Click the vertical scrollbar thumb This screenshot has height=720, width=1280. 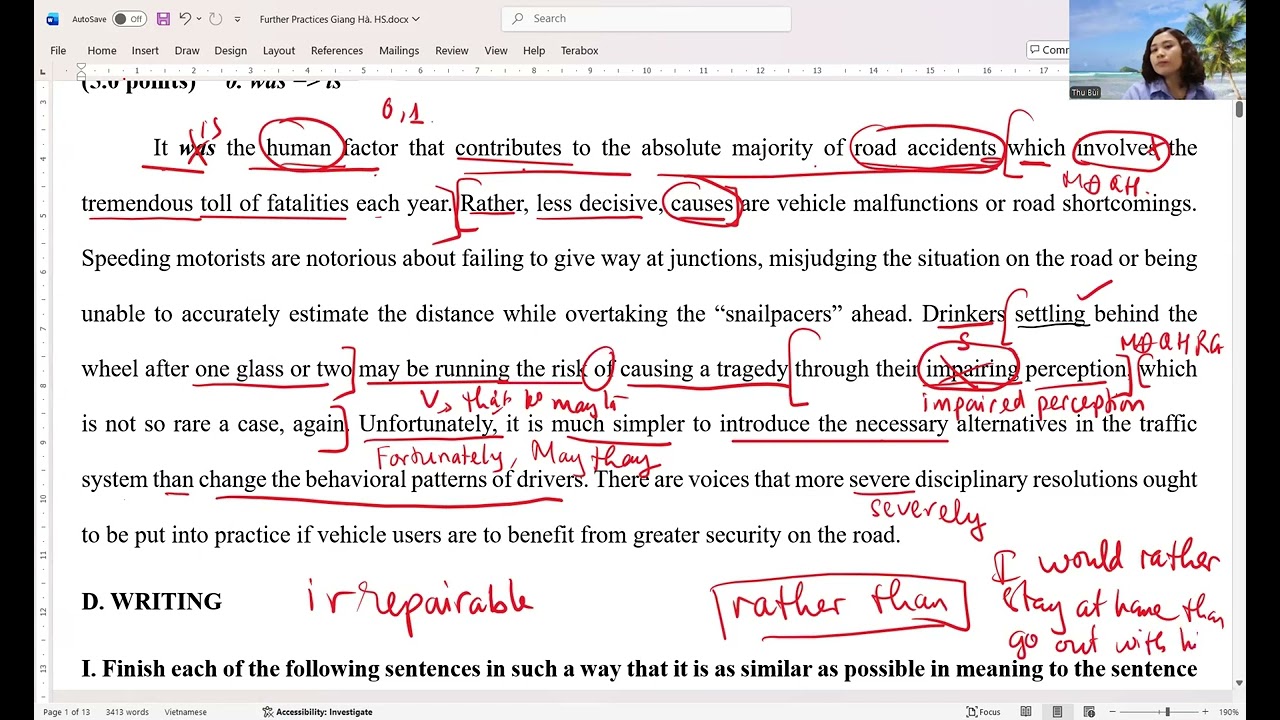pos(1240,110)
